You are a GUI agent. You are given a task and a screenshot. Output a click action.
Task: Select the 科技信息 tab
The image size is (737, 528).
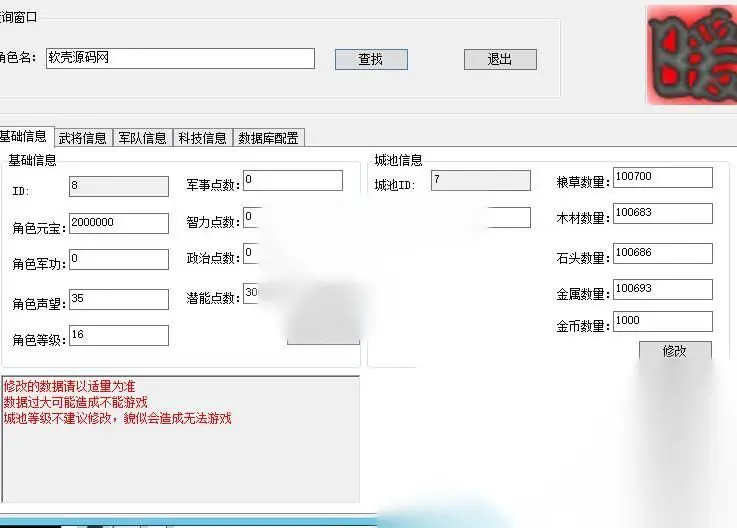(203, 138)
